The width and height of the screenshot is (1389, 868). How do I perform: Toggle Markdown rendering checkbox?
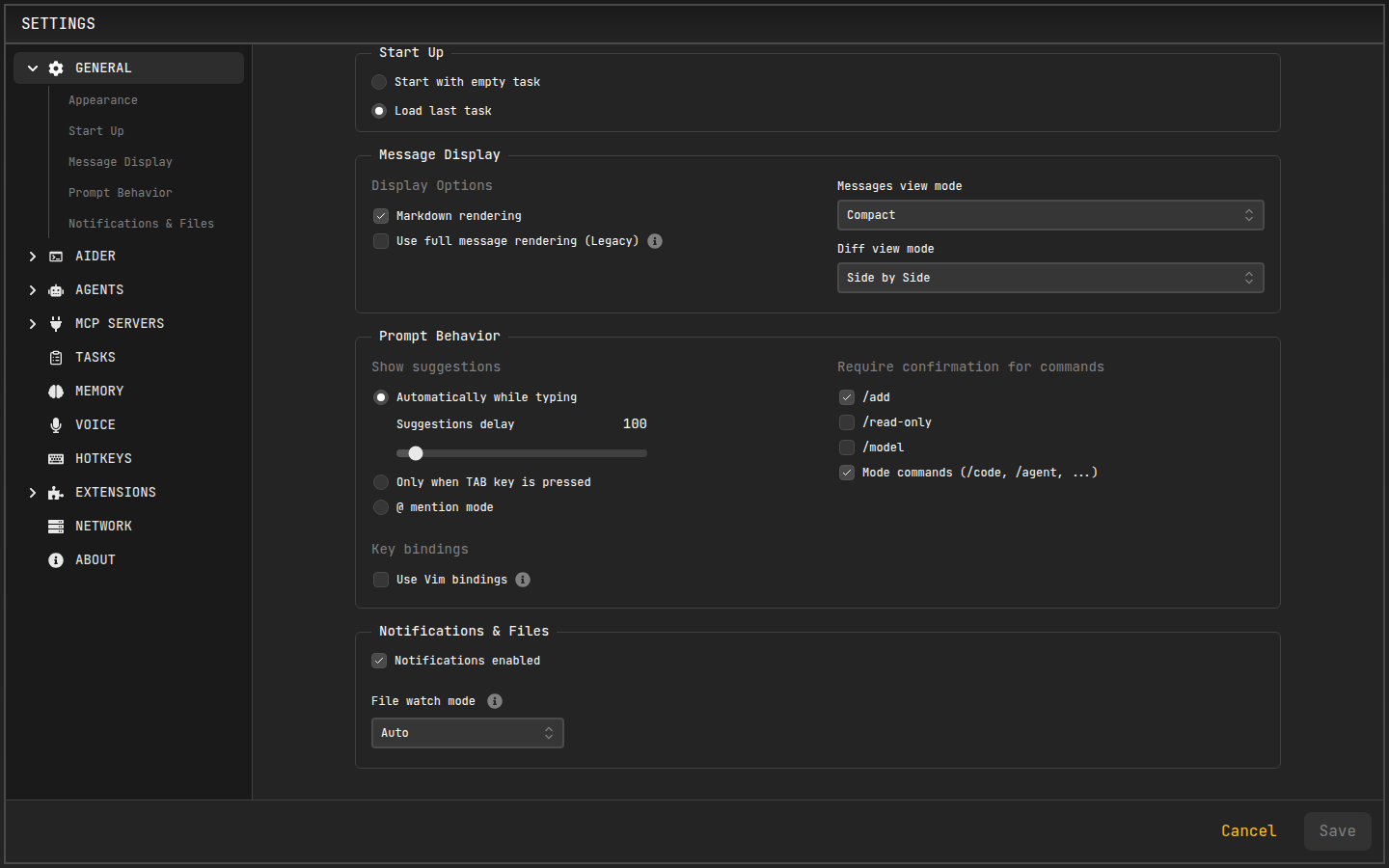tap(381, 216)
